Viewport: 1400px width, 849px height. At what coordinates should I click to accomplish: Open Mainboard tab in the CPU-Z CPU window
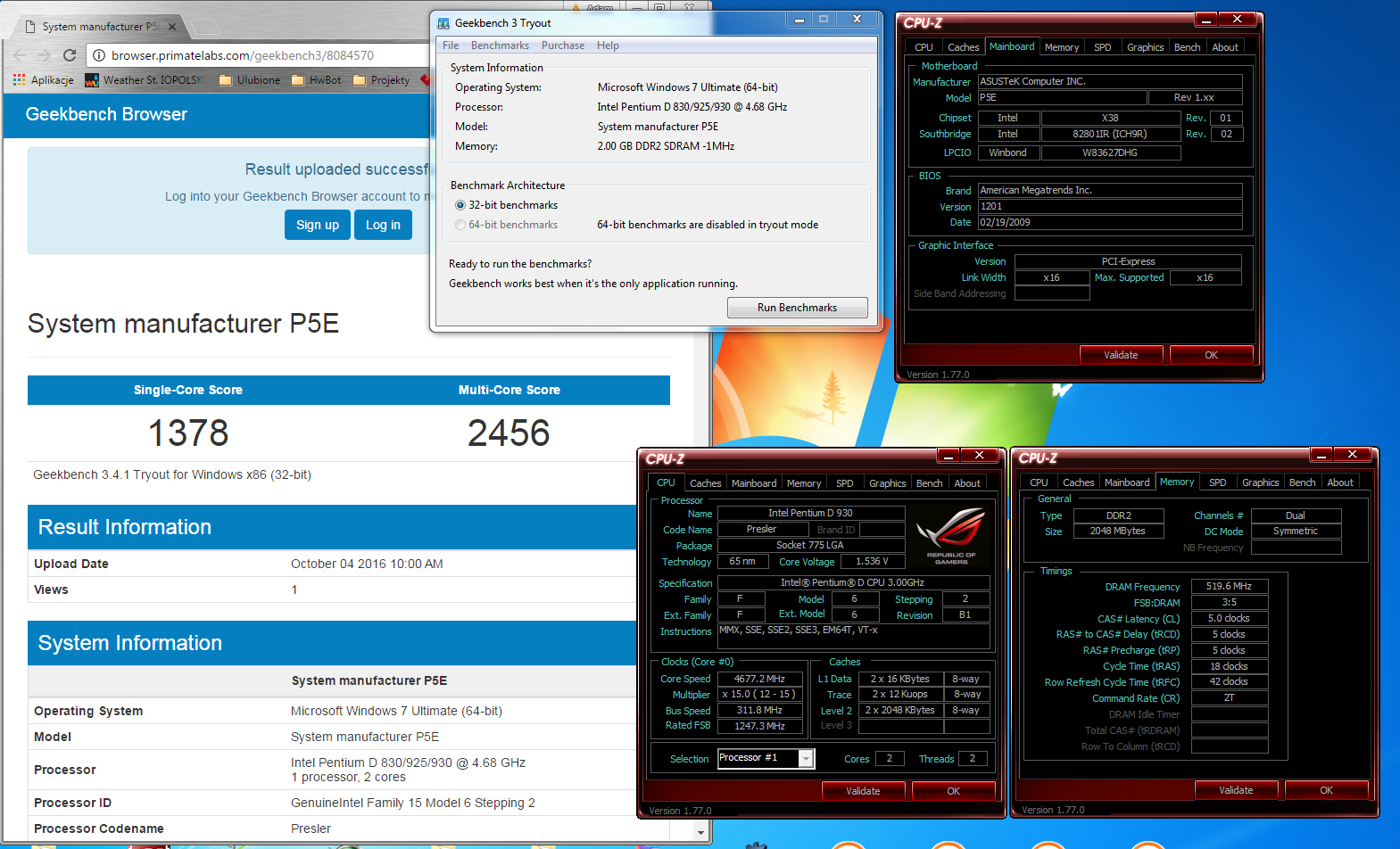(754, 483)
